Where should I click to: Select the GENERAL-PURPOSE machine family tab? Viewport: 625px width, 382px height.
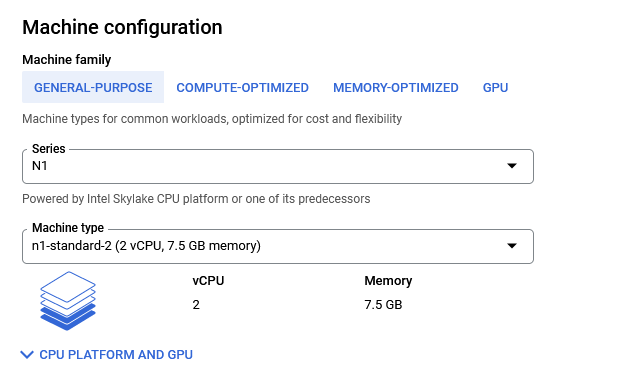[93, 87]
